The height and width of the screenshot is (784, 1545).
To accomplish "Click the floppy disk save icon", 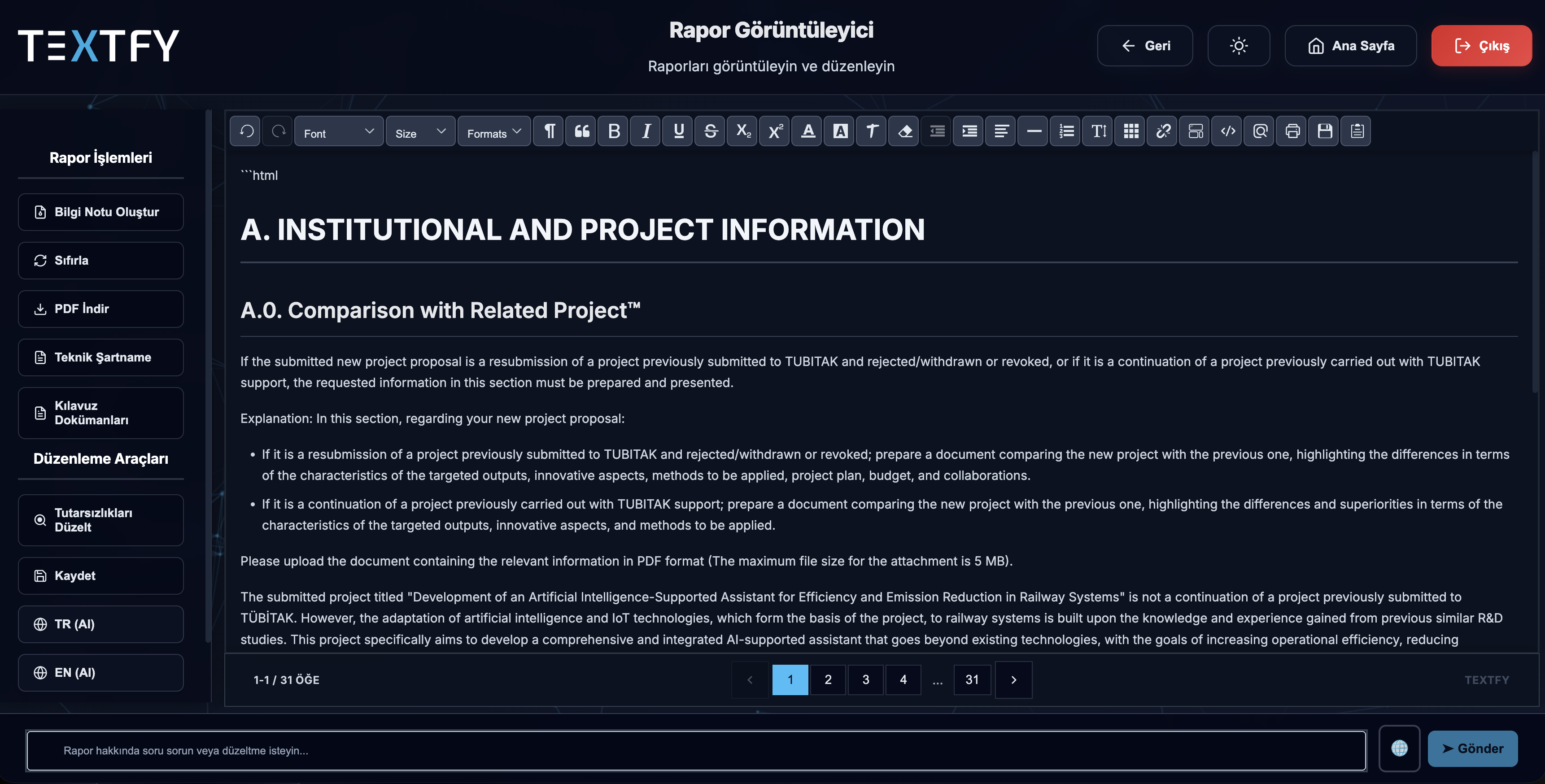I will point(1324,131).
